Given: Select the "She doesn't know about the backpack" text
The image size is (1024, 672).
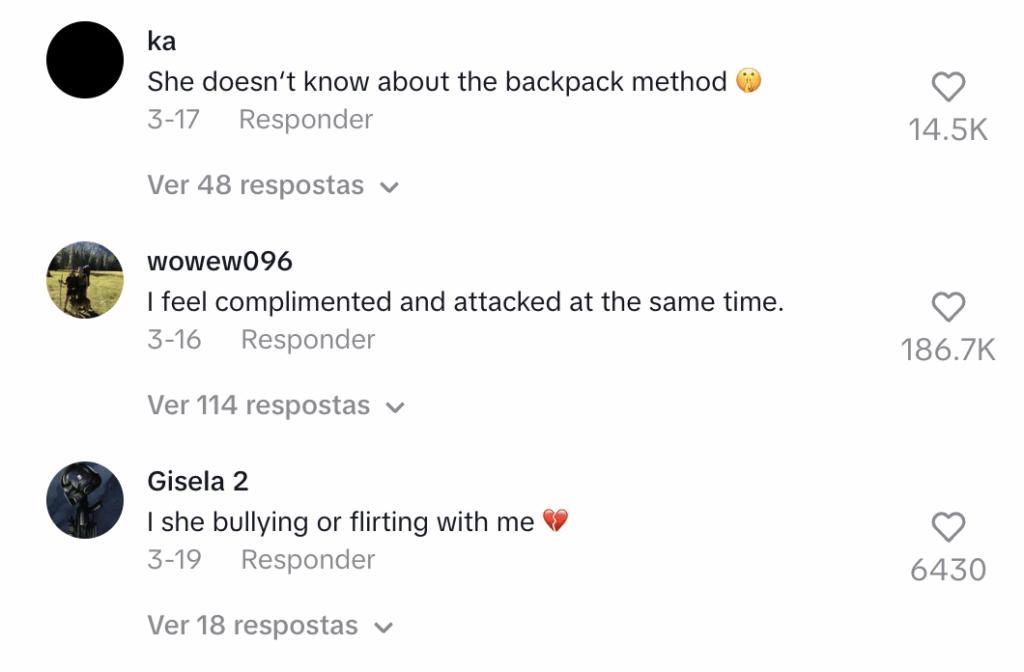Looking at the screenshot, I should point(437,82).
